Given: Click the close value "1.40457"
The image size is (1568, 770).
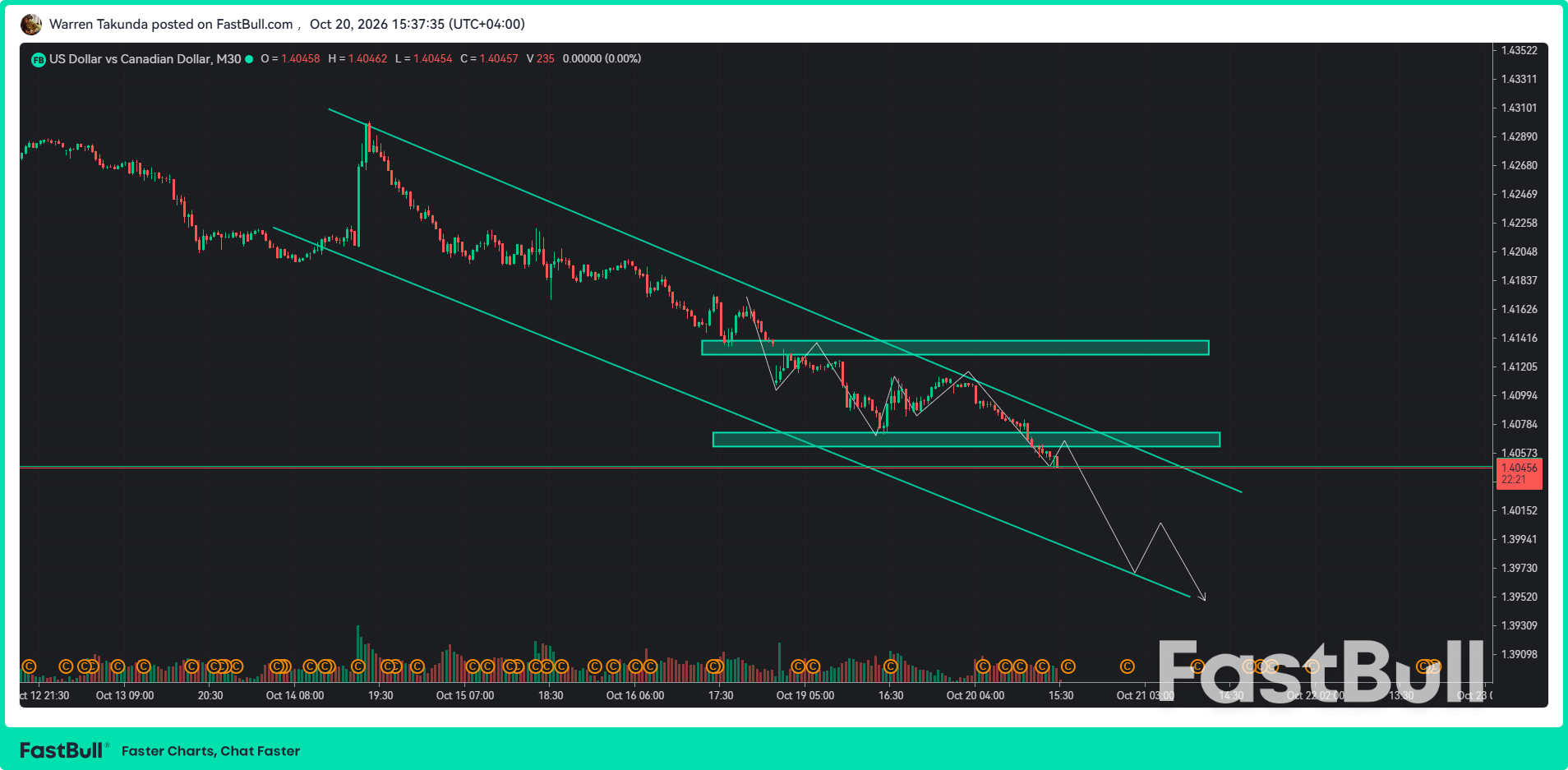Looking at the screenshot, I should pyautogui.click(x=499, y=59).
